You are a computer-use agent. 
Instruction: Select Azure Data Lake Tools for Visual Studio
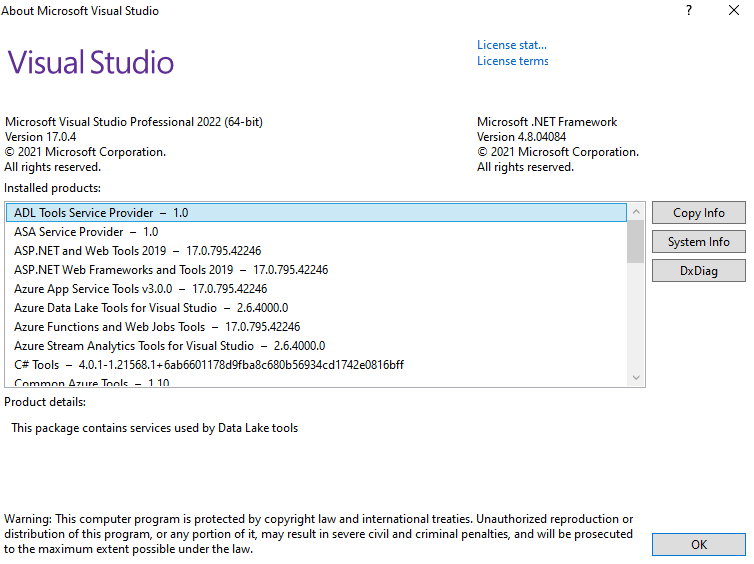pyautogui.click(x=316, y=308)
